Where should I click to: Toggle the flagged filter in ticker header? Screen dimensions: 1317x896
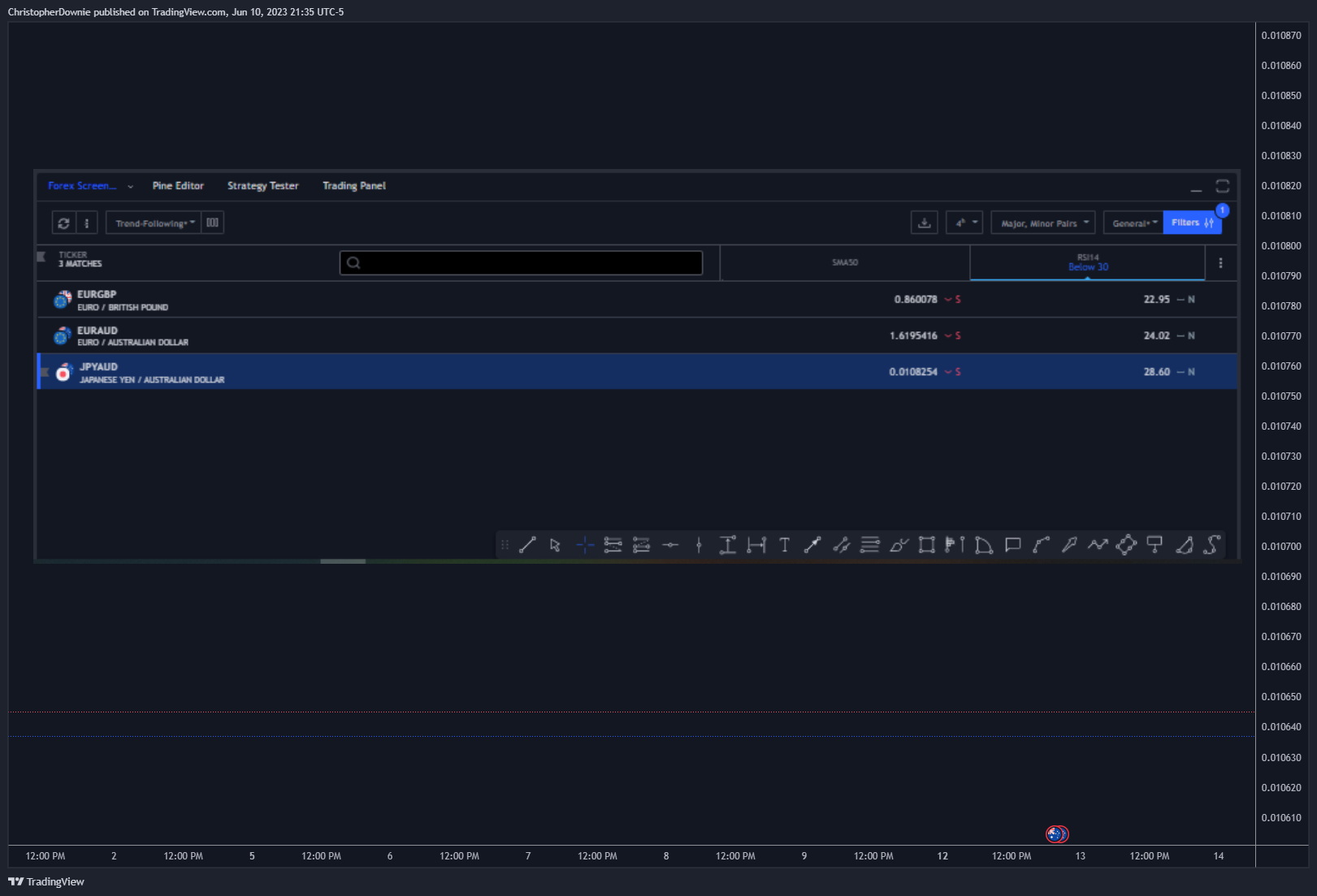click(41, 257)
